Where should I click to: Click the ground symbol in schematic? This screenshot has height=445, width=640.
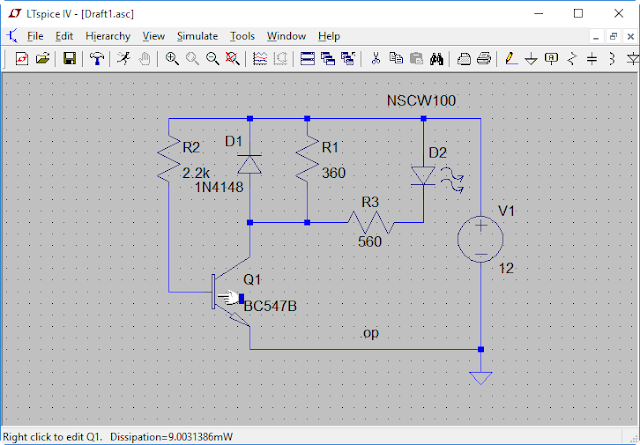click(481, 378)
